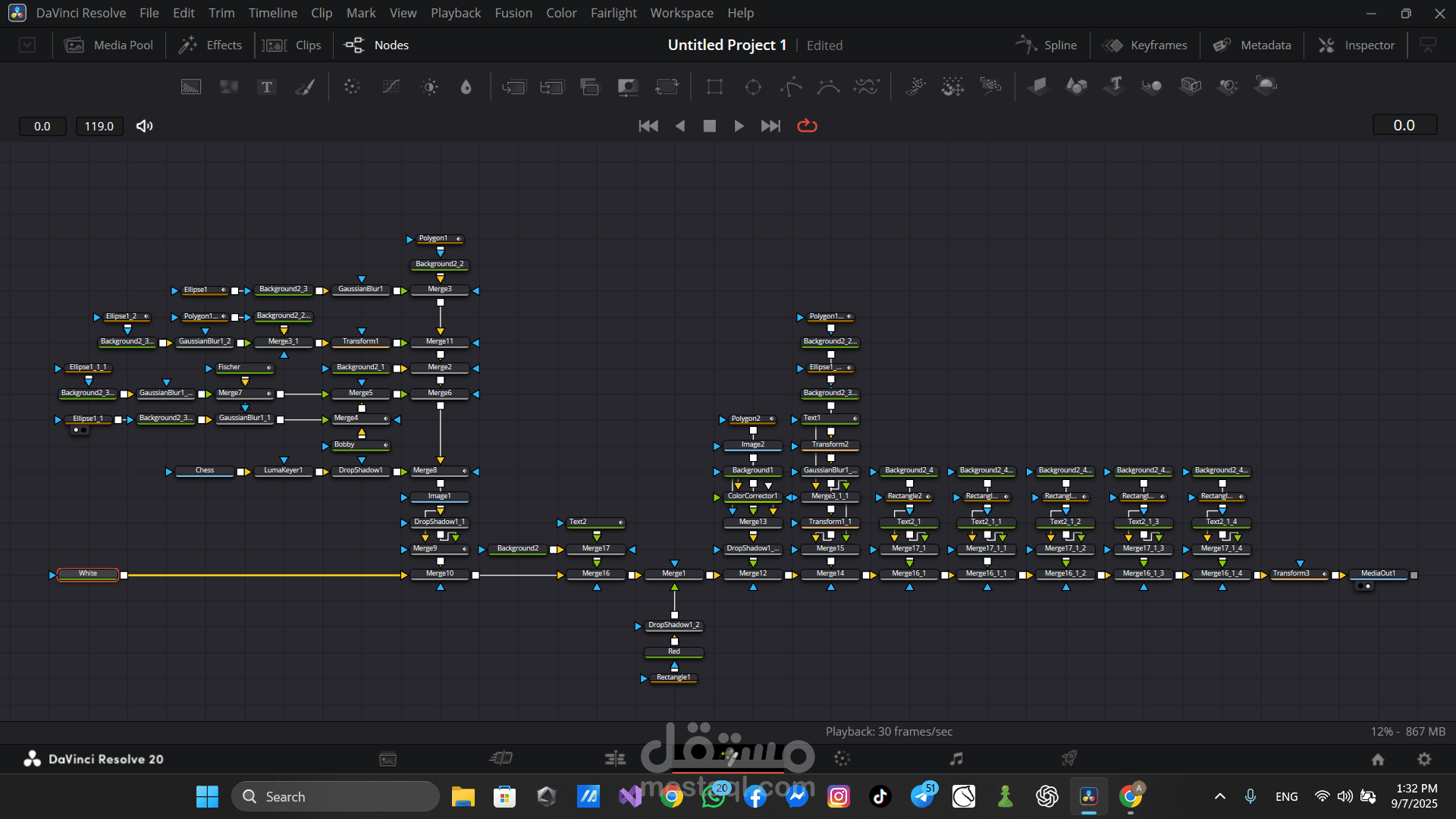Click the render end frame field 119.0
The width and height of the screenshot is (1456, 819).
click(99, 126)
